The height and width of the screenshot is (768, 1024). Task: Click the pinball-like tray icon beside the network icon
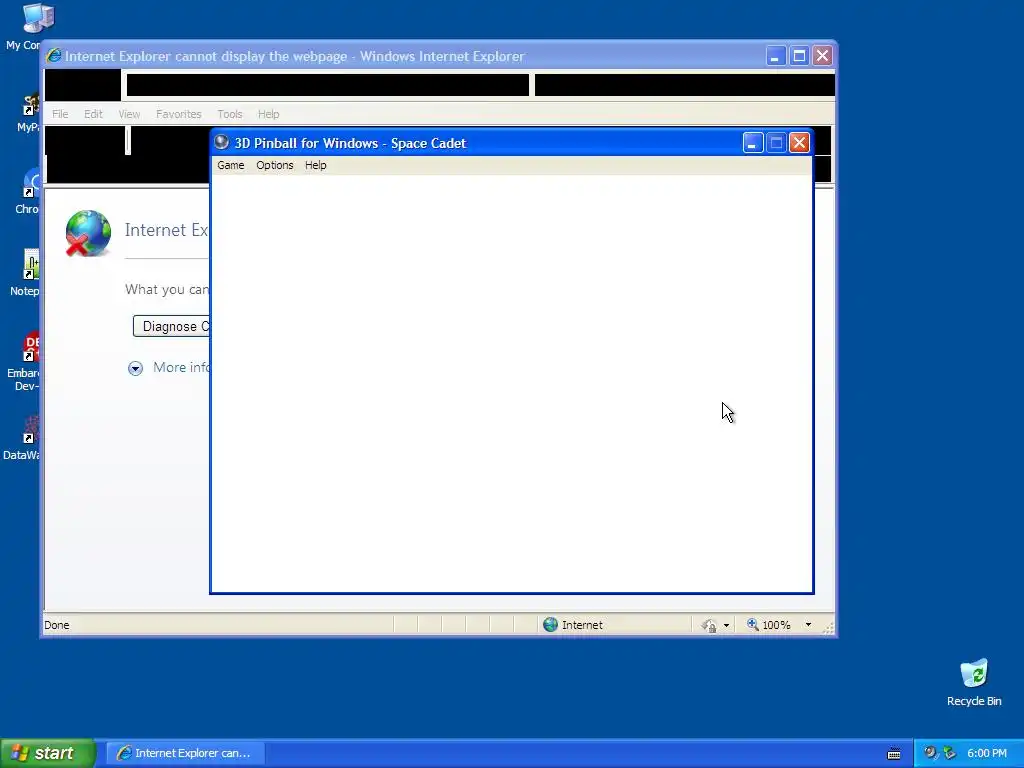pyautogui.click(x=929, y=753)
